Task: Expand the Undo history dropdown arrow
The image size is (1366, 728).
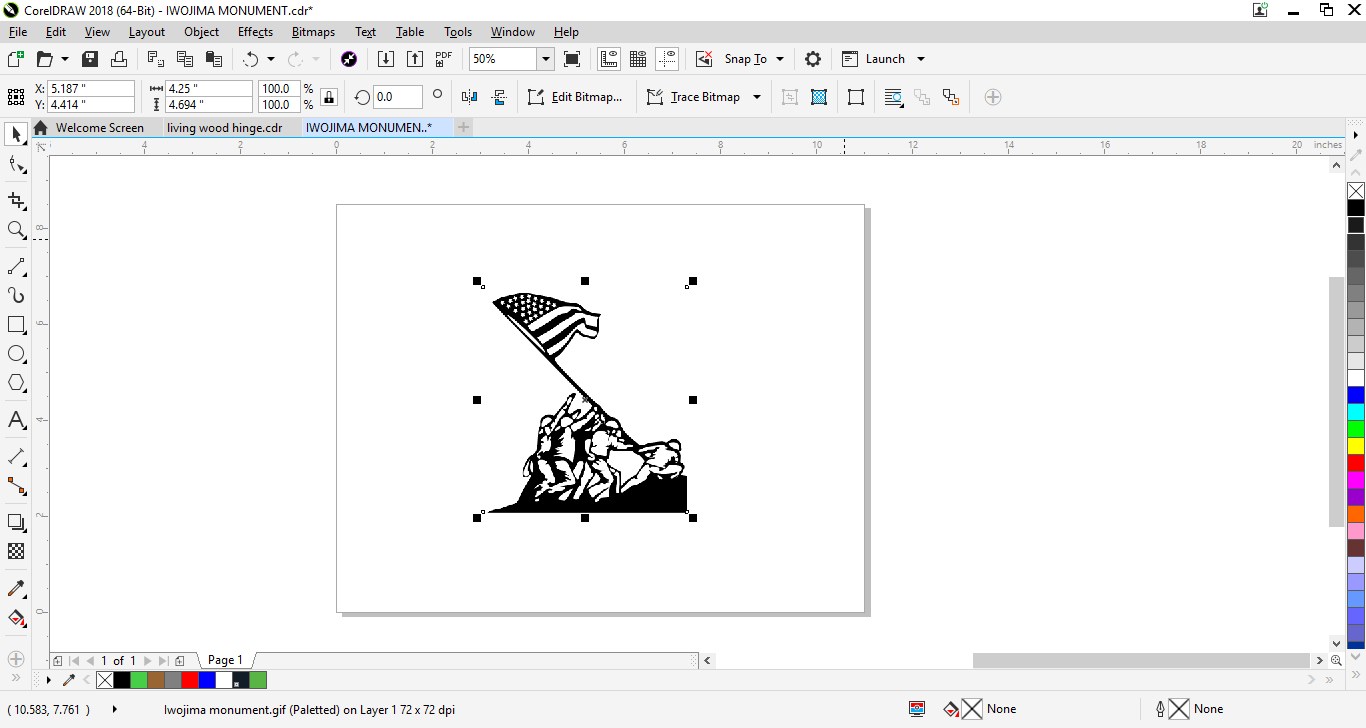Action: (x=270, y=59)
